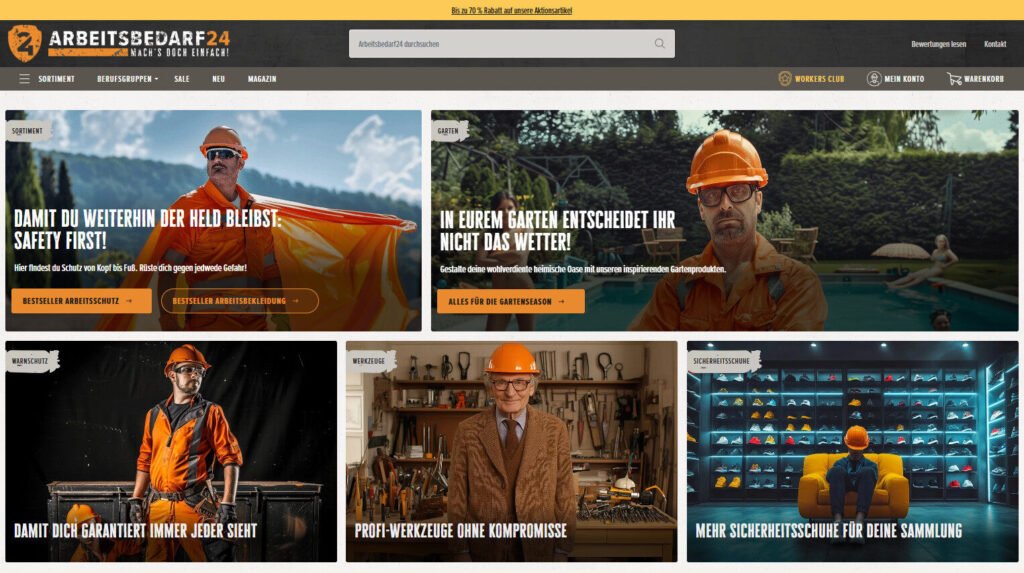Click the 70% Rabatt promo banner link
This screenshot has width=1024, height=573.
pyautogui.click(x=511, y=10)
